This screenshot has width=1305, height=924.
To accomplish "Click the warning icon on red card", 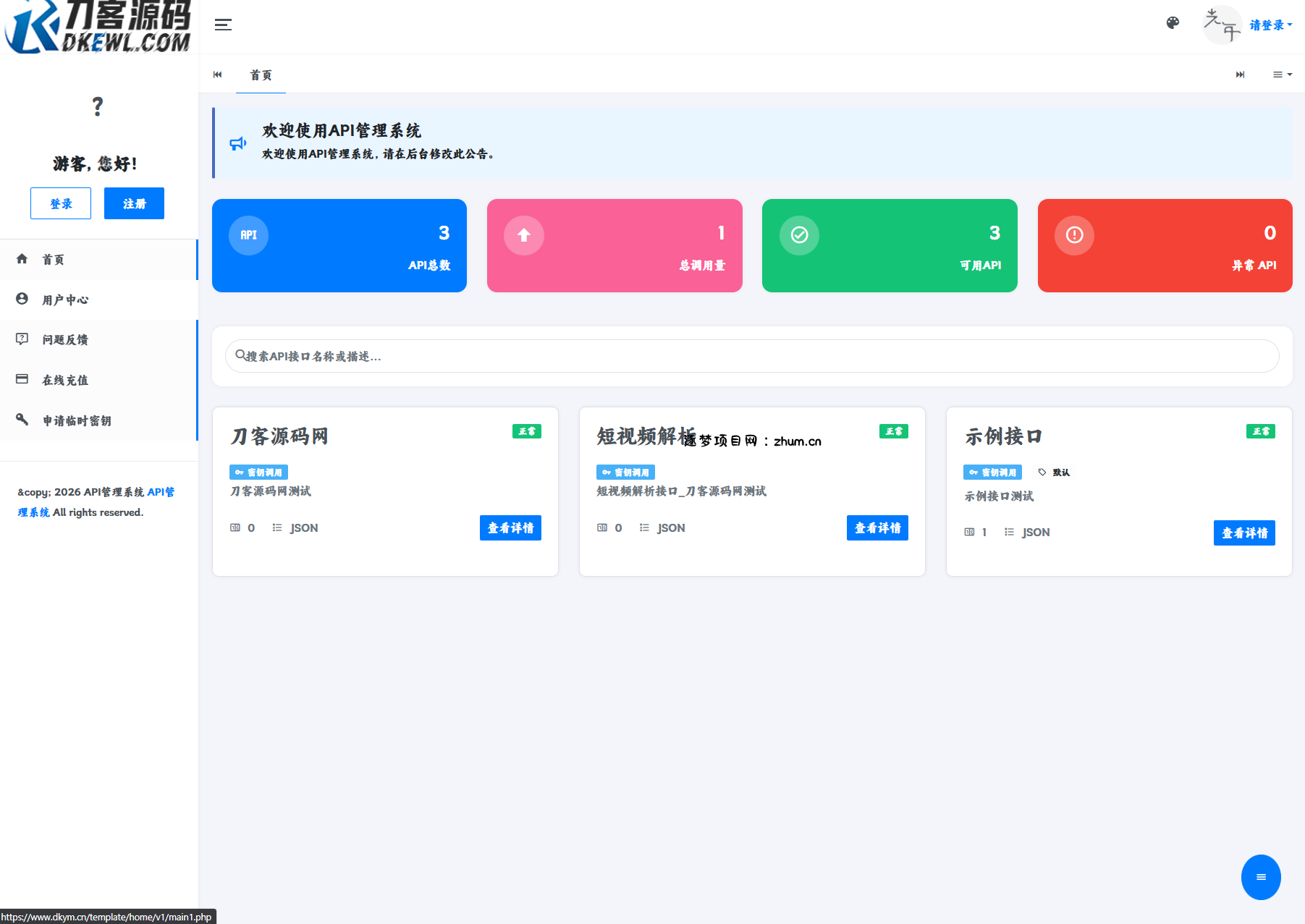I will coord(1074,235).
